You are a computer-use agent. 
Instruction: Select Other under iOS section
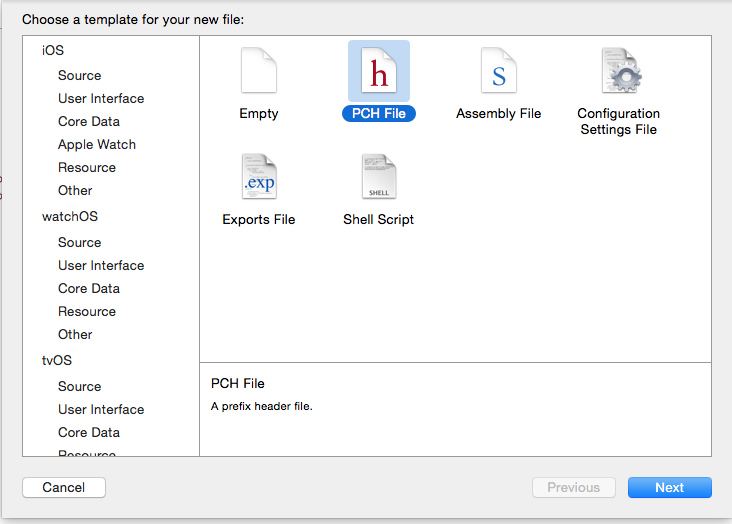75,190
